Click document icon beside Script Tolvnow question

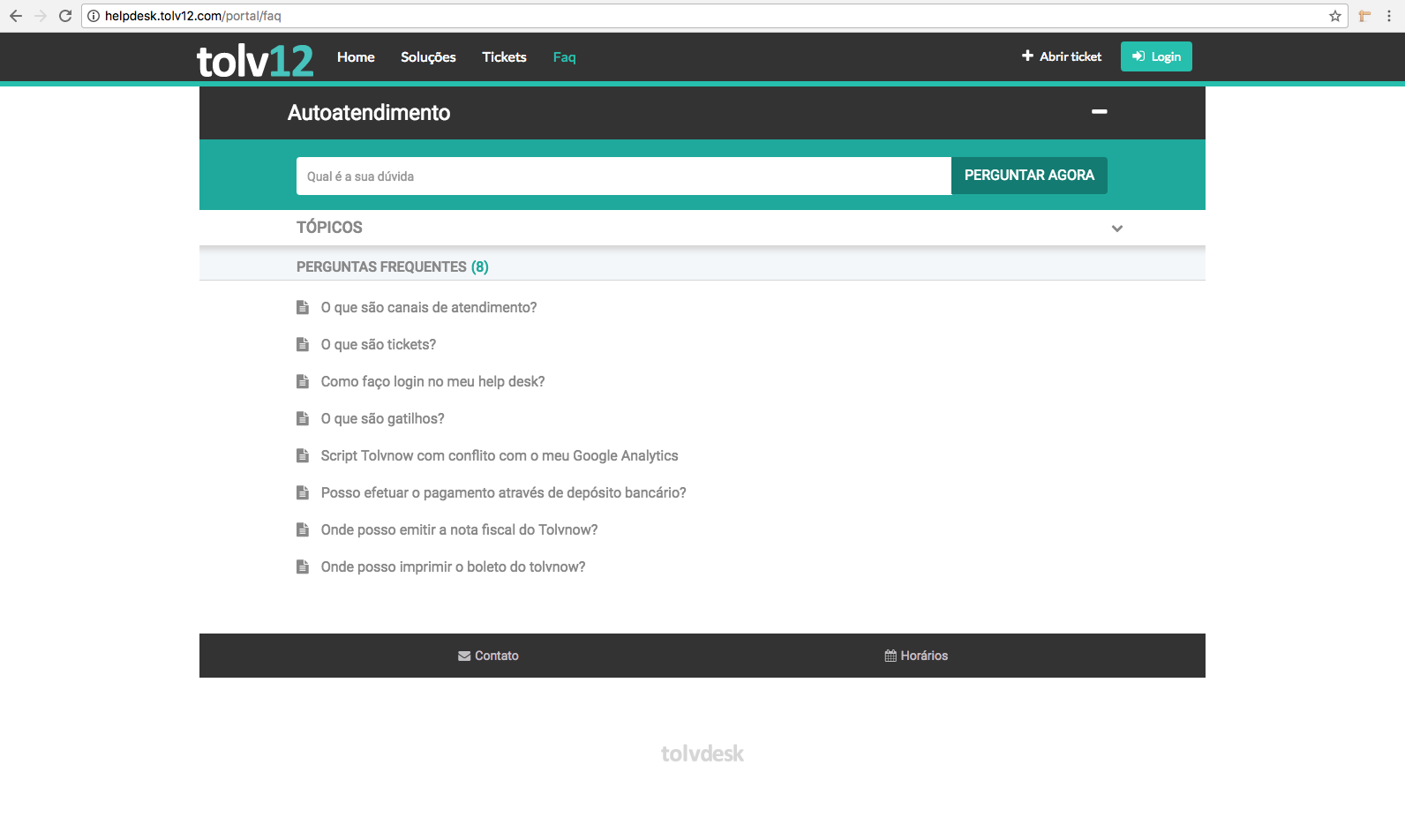(303, 455)
